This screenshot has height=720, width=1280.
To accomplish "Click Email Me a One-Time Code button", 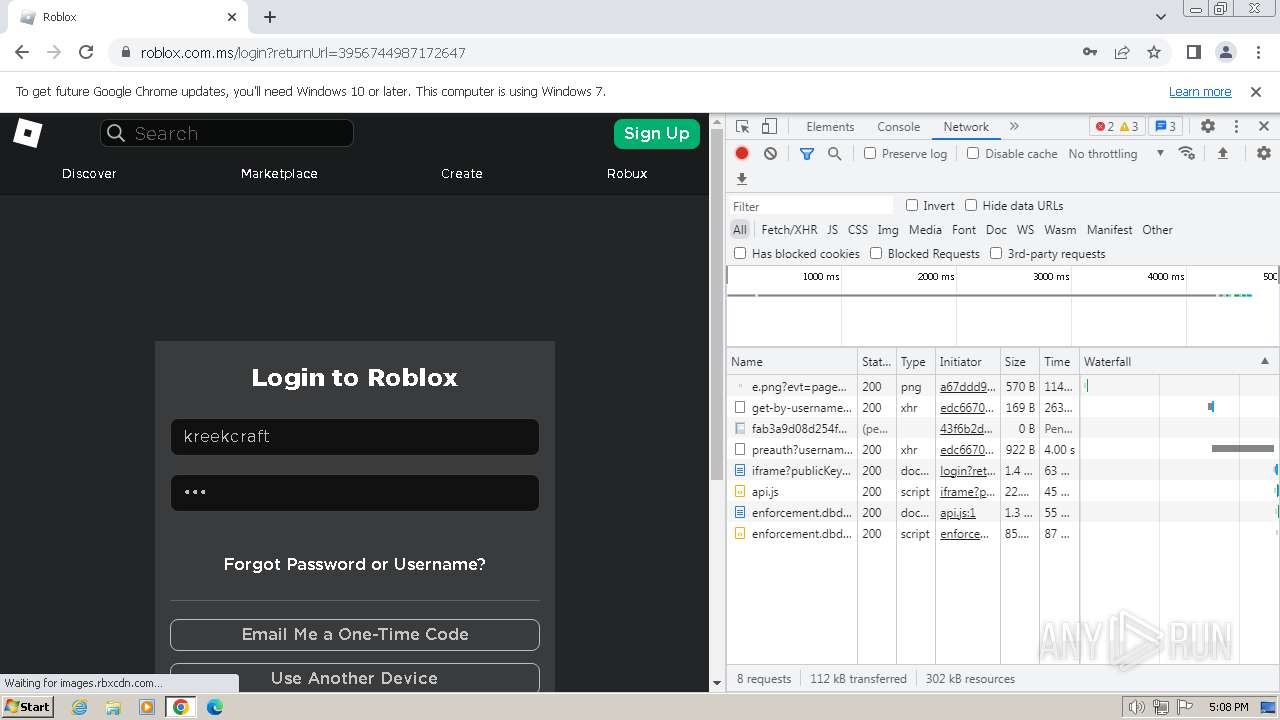I will point(355,634).
